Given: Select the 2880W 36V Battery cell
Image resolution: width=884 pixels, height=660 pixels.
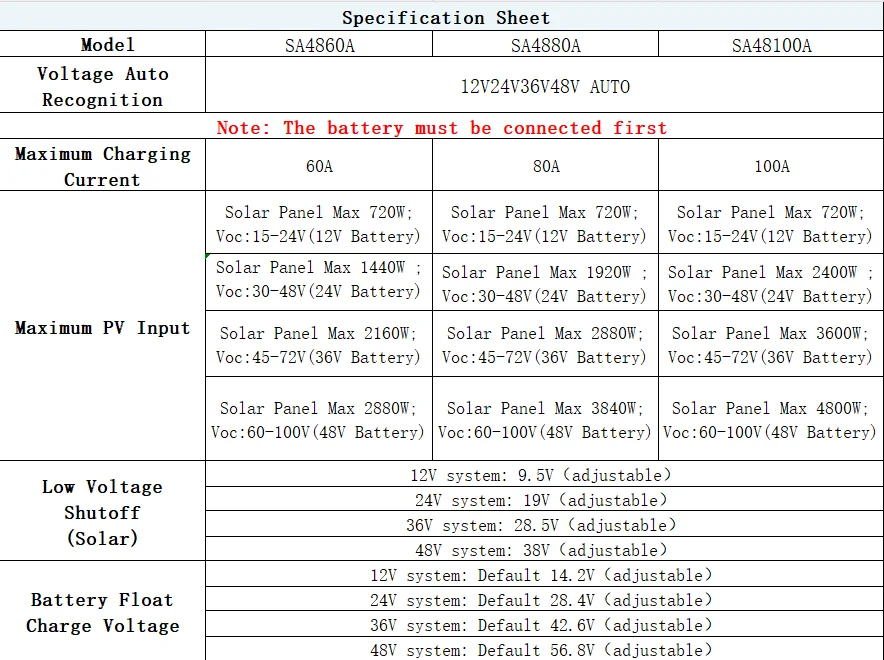Looking at the screenshot, I should (545, 343).
